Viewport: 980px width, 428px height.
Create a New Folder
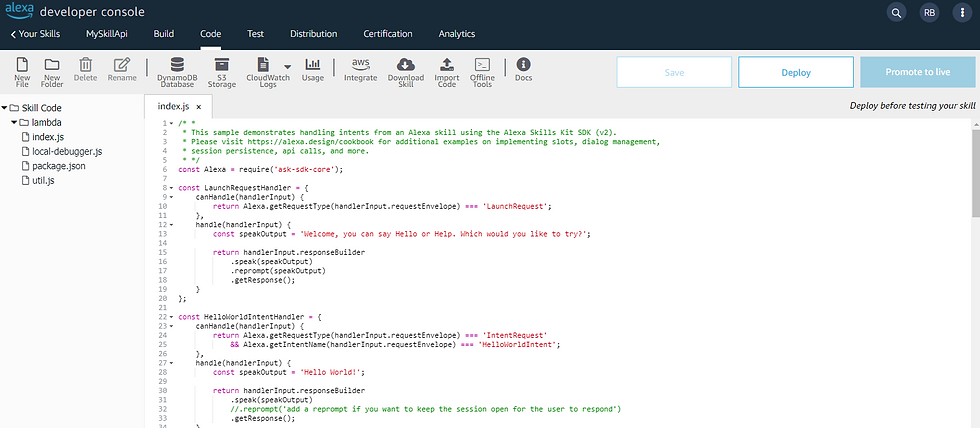pyautogui.click(x=52, y=71)
